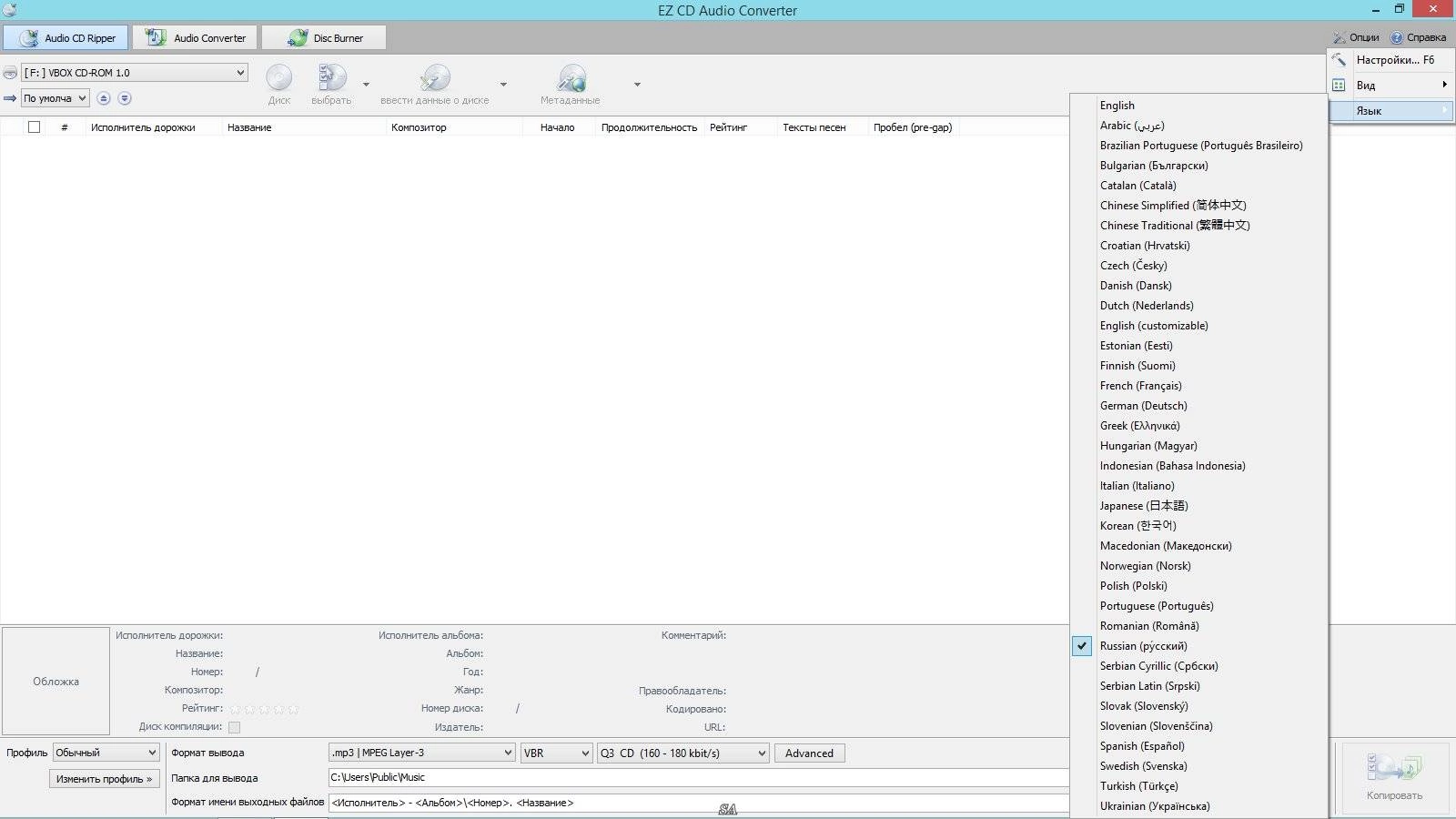The width and height of the screenshot is (1456, 819).
Task: Open the Опции menu
Action: (x=1356, y=37)
